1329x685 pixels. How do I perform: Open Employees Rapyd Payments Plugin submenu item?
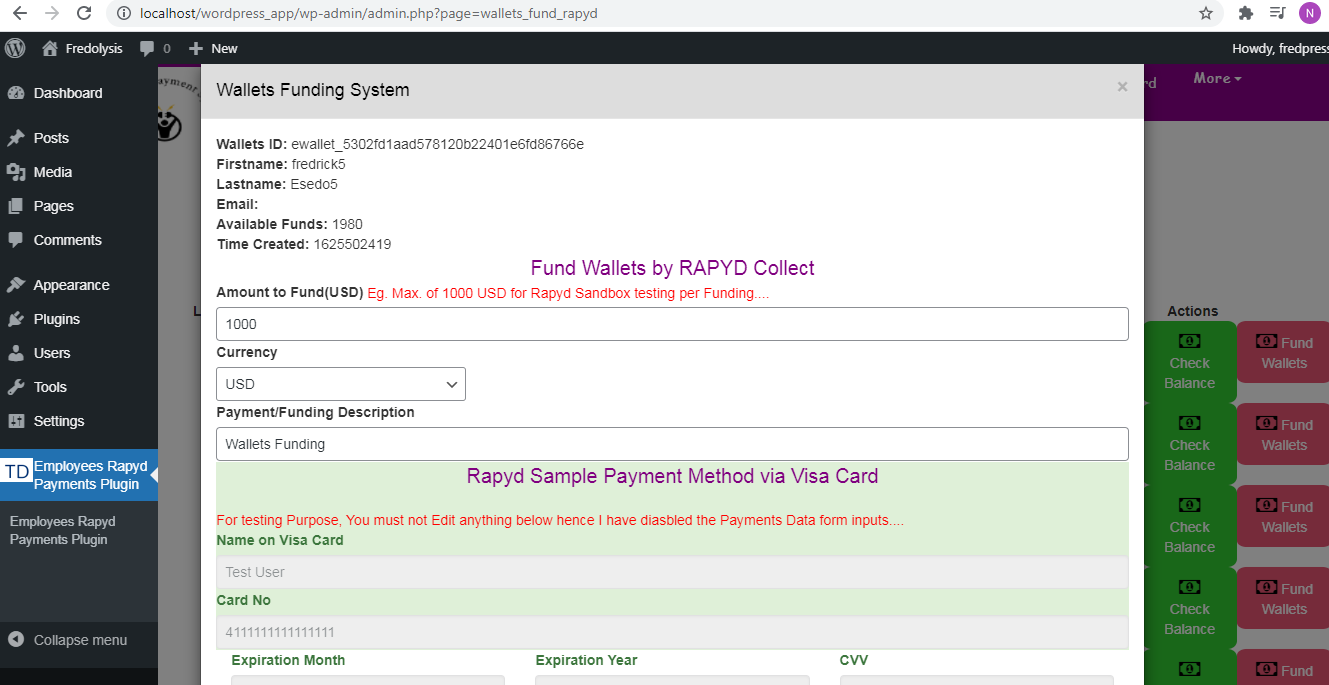[63, 530]
